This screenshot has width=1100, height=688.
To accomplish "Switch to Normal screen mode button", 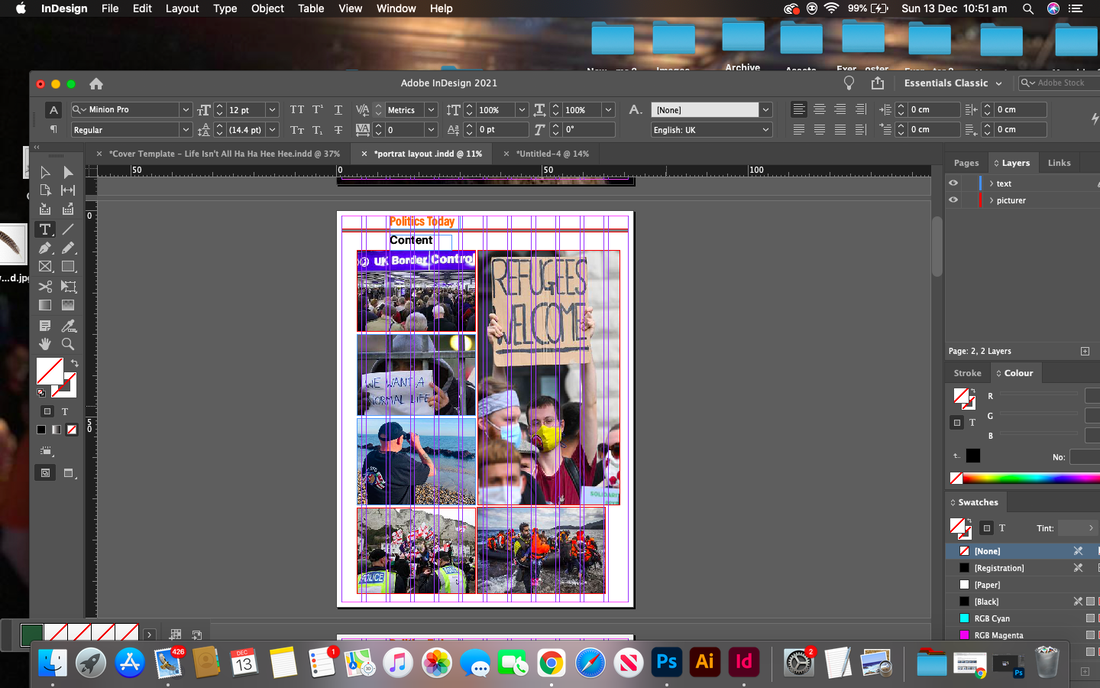I will (x=45, y=473).
